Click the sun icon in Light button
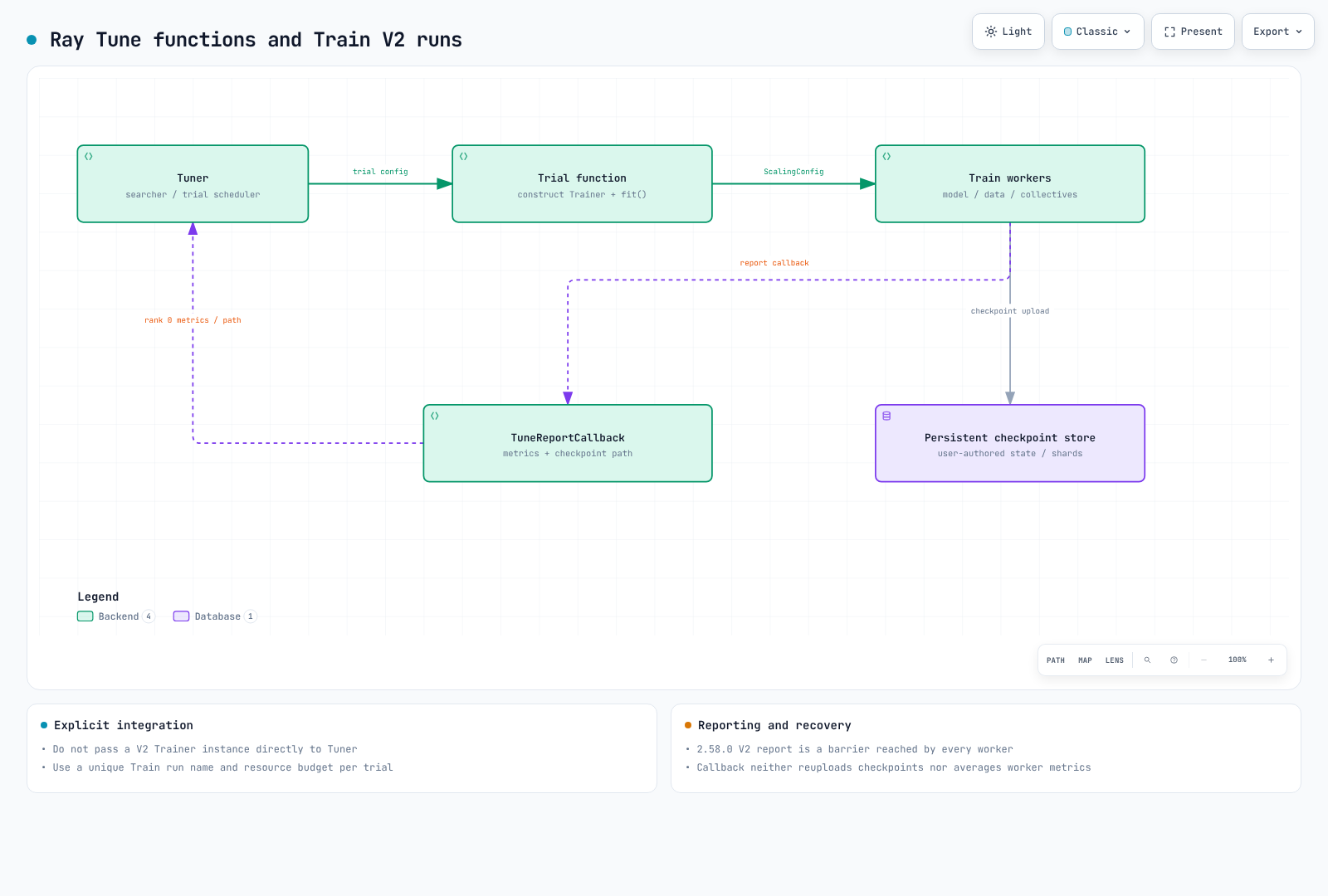1328x896 pixels. pos(991,32)
